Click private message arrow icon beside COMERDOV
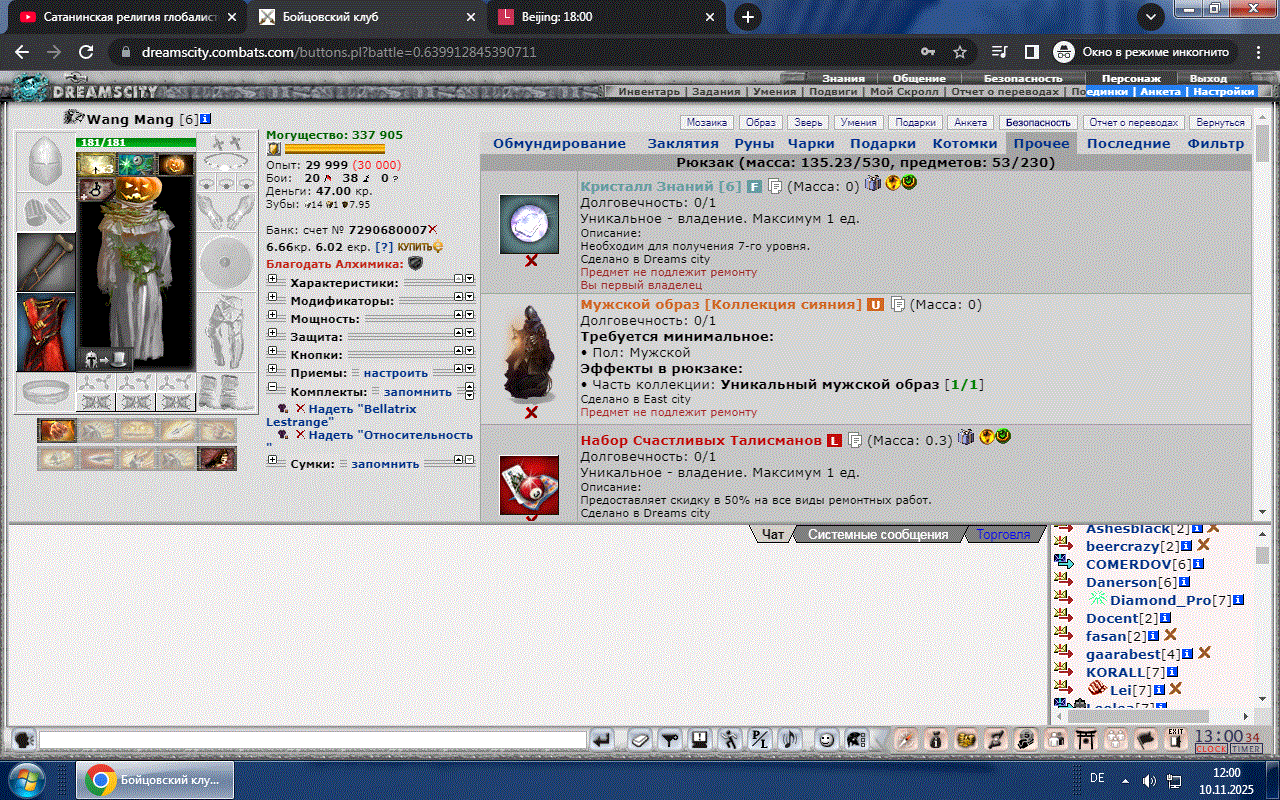 click(1064, 564)
